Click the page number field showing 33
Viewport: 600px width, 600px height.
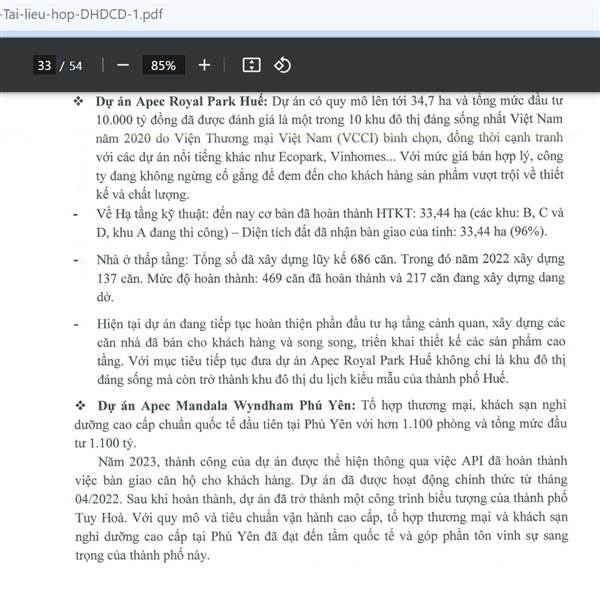(x=44, y=65)
